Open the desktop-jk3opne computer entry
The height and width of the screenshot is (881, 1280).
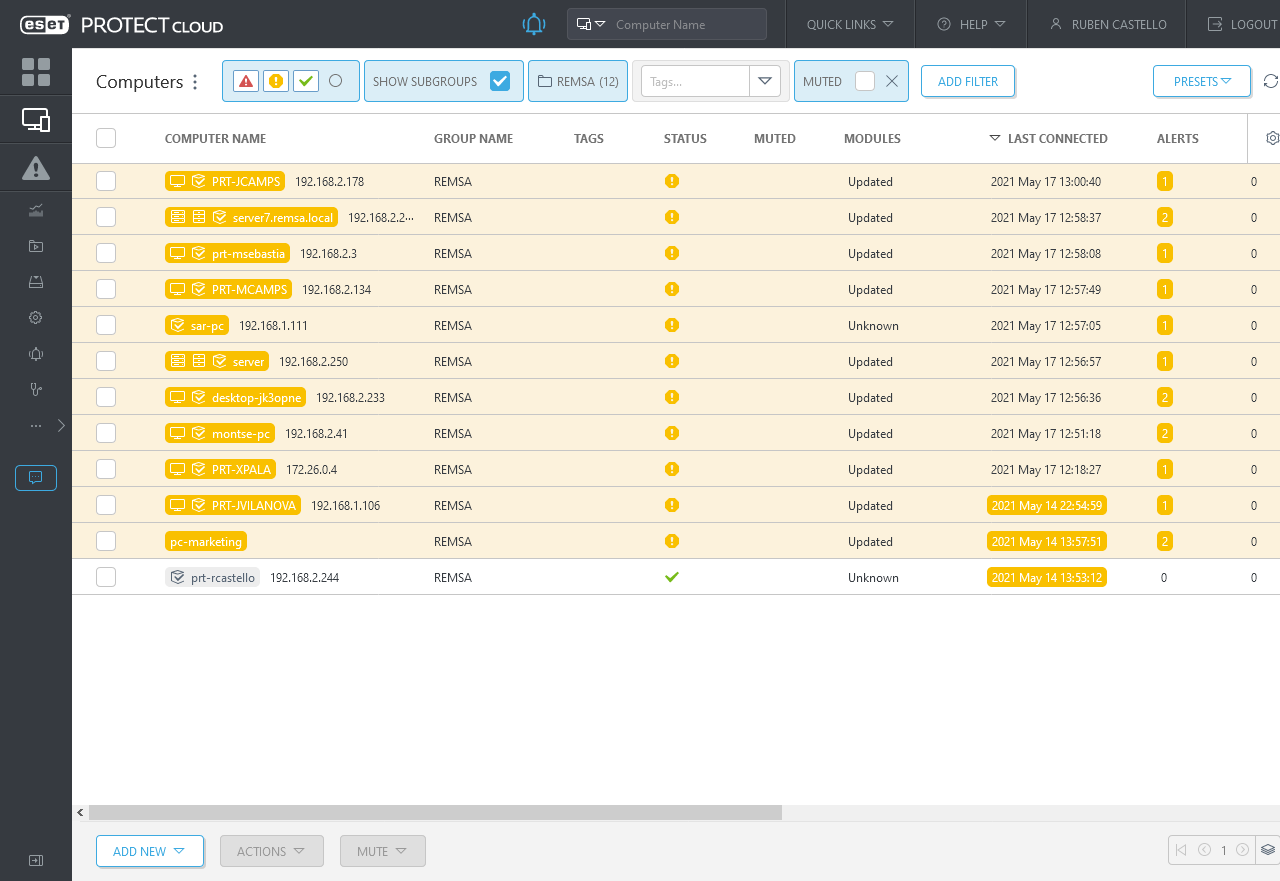[235, 397]
